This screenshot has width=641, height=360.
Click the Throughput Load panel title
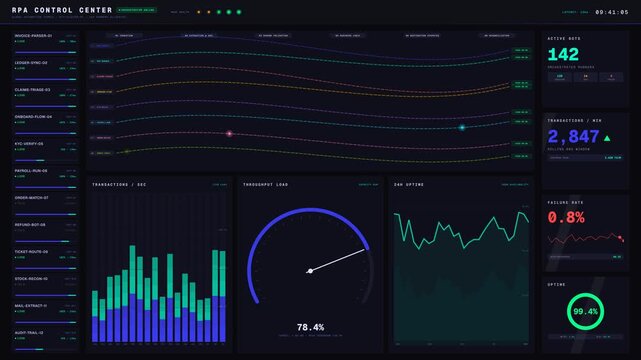point(265,185)
